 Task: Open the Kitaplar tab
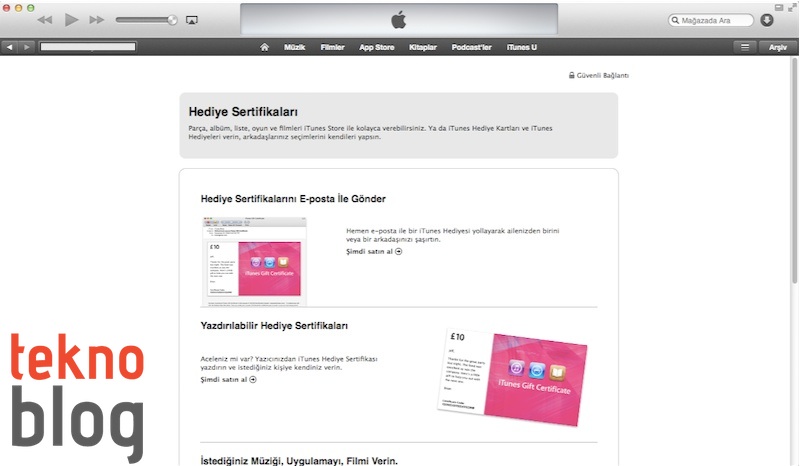423,47
